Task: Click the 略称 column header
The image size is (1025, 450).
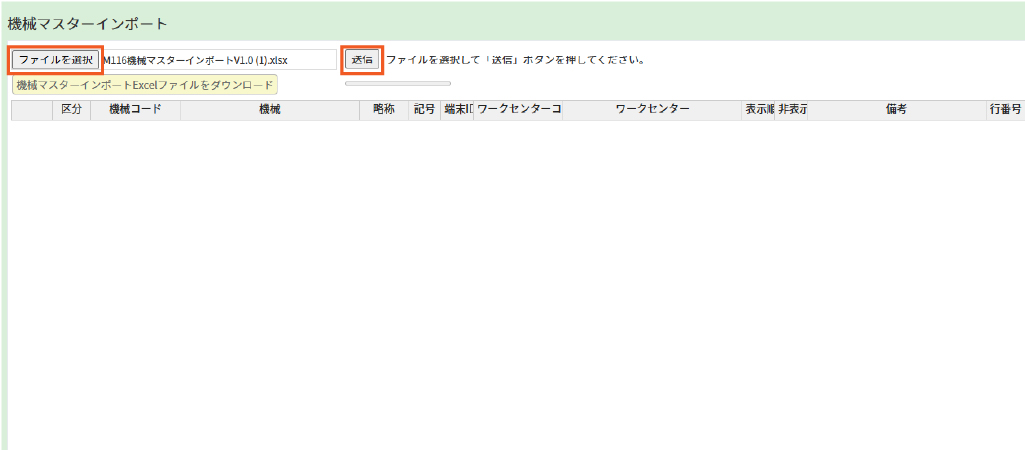Action: (383, 110)
